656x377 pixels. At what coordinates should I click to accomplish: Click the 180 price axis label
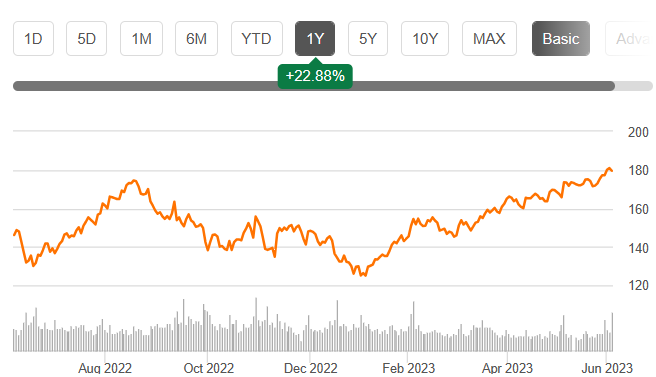pos(638,170)
